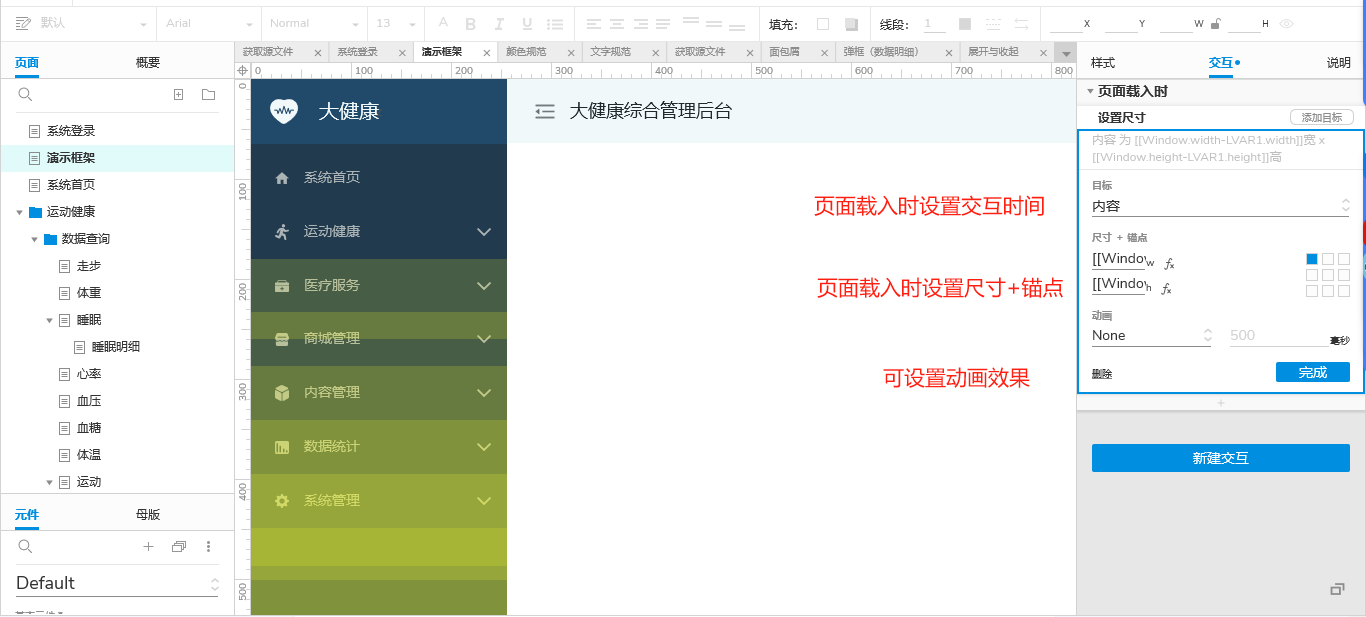Viewport: 1366px width, 617px height.
Task: Click the fx icon for height
Action: 1166,289
